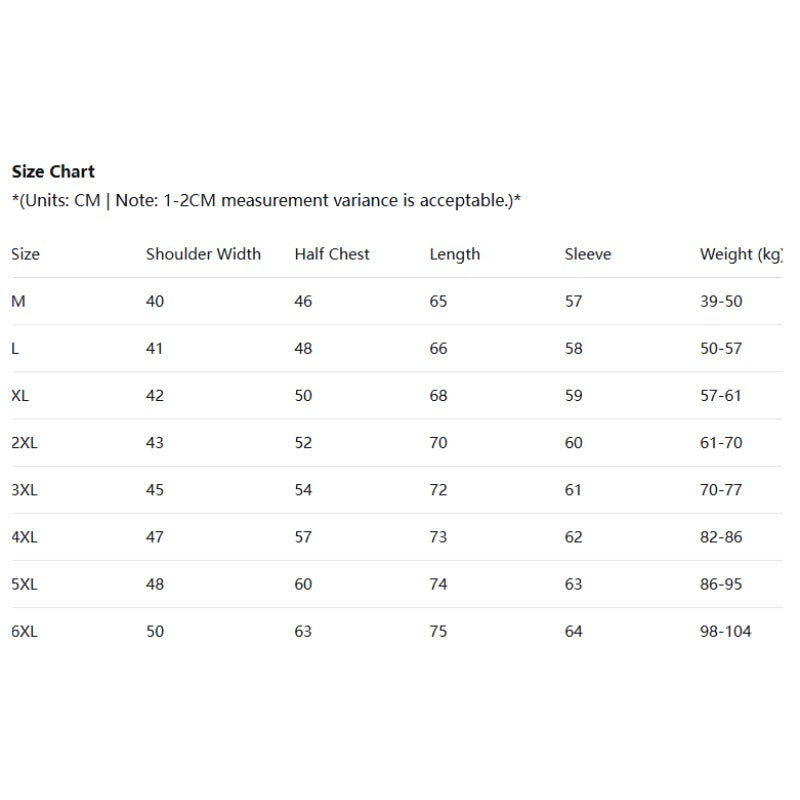Select the M size row label
800x800 pixels.
tap(18, 301)
